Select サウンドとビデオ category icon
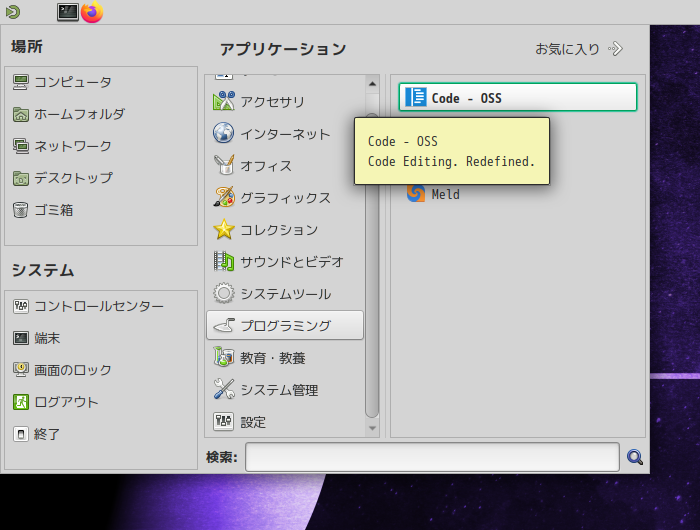 coord(224,261)
